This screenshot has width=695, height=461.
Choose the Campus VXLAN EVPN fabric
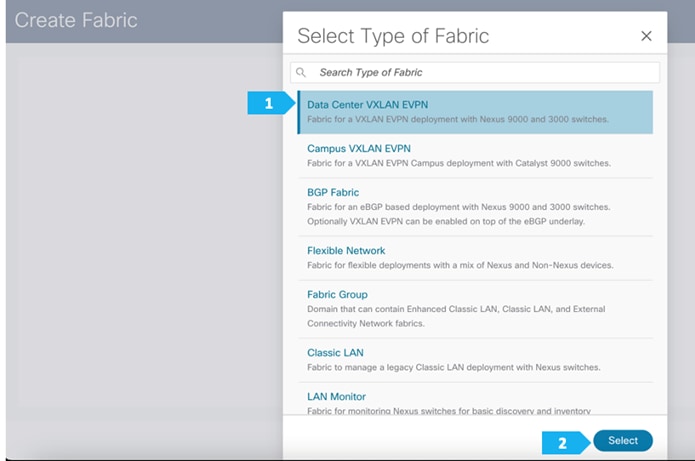(x=475, y=156)
